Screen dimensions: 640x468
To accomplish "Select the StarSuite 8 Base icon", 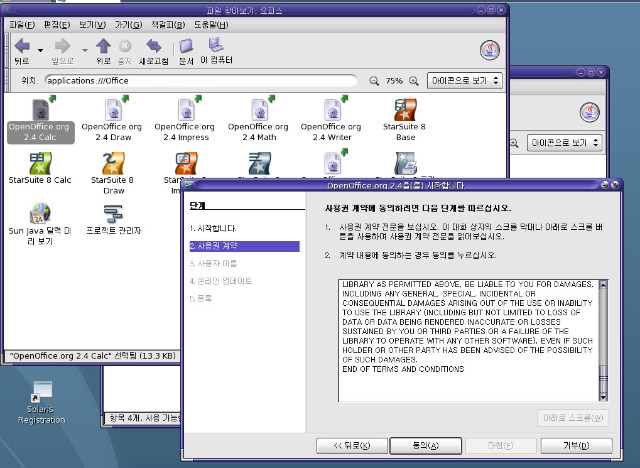I will click(x=405, y=109).
